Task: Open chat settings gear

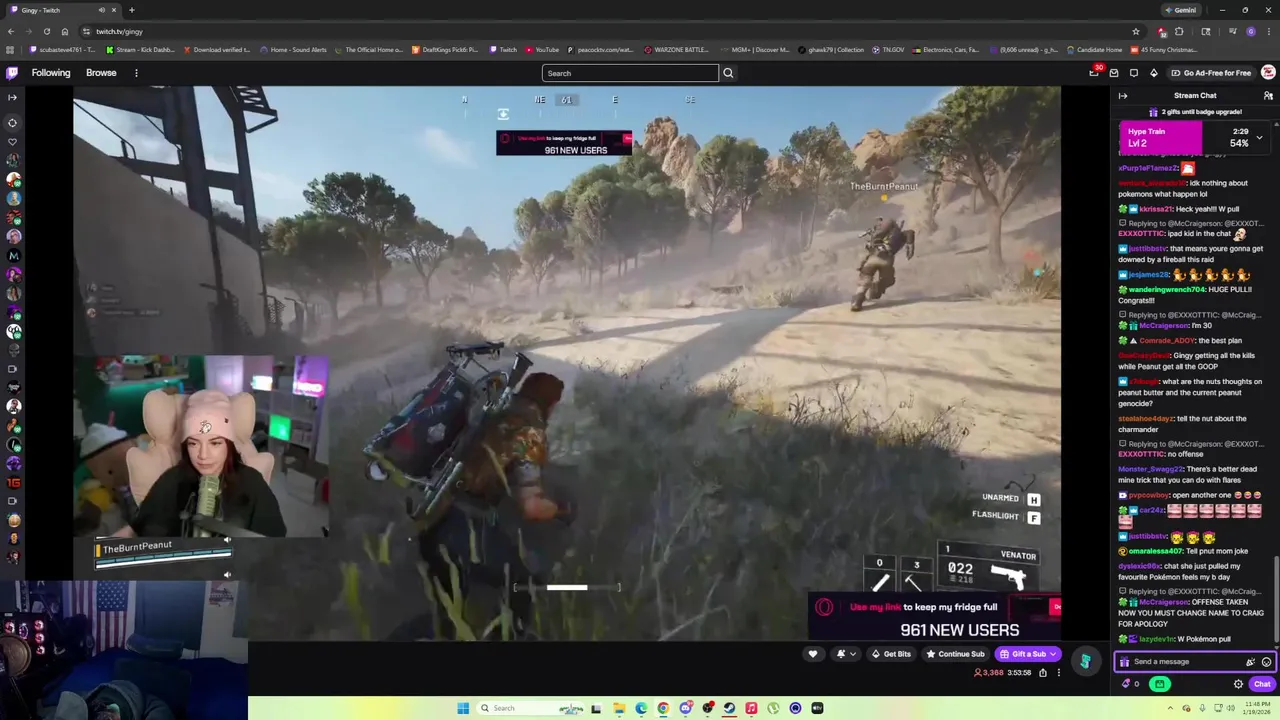Action: pos(1238,684)
